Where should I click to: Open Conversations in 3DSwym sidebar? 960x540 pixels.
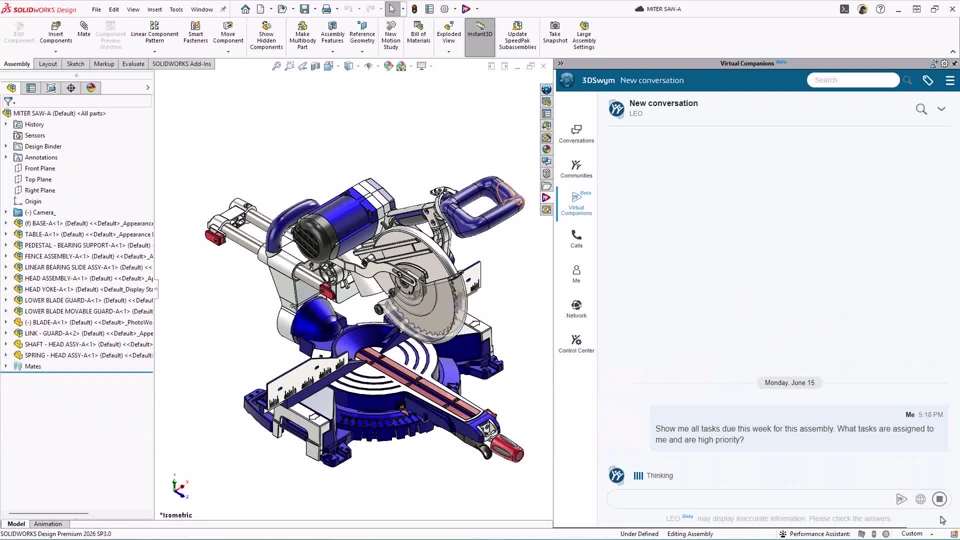pyautogui.click(x=576, y=134)
